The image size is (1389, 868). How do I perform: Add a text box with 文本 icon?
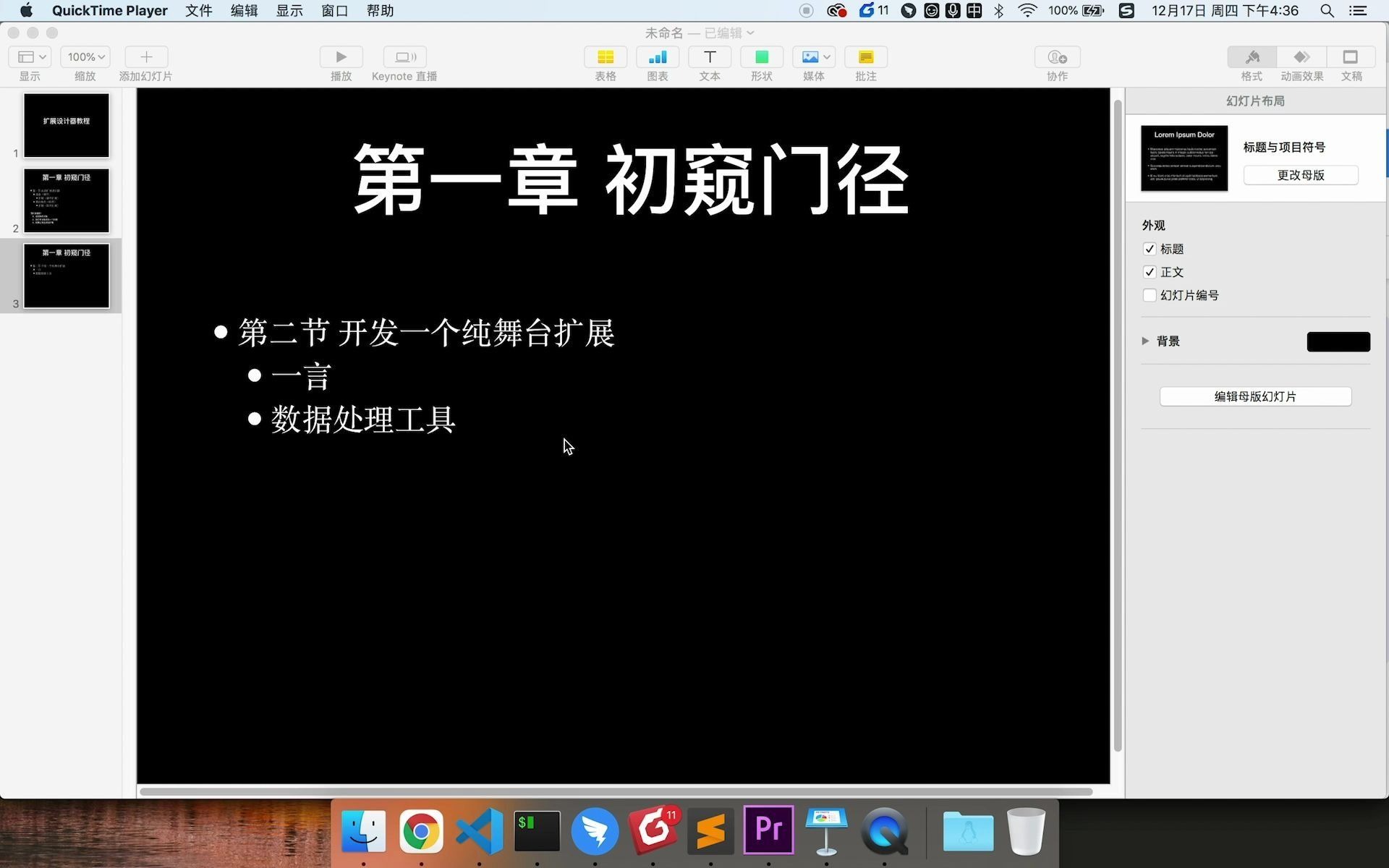tap(710, 57)
